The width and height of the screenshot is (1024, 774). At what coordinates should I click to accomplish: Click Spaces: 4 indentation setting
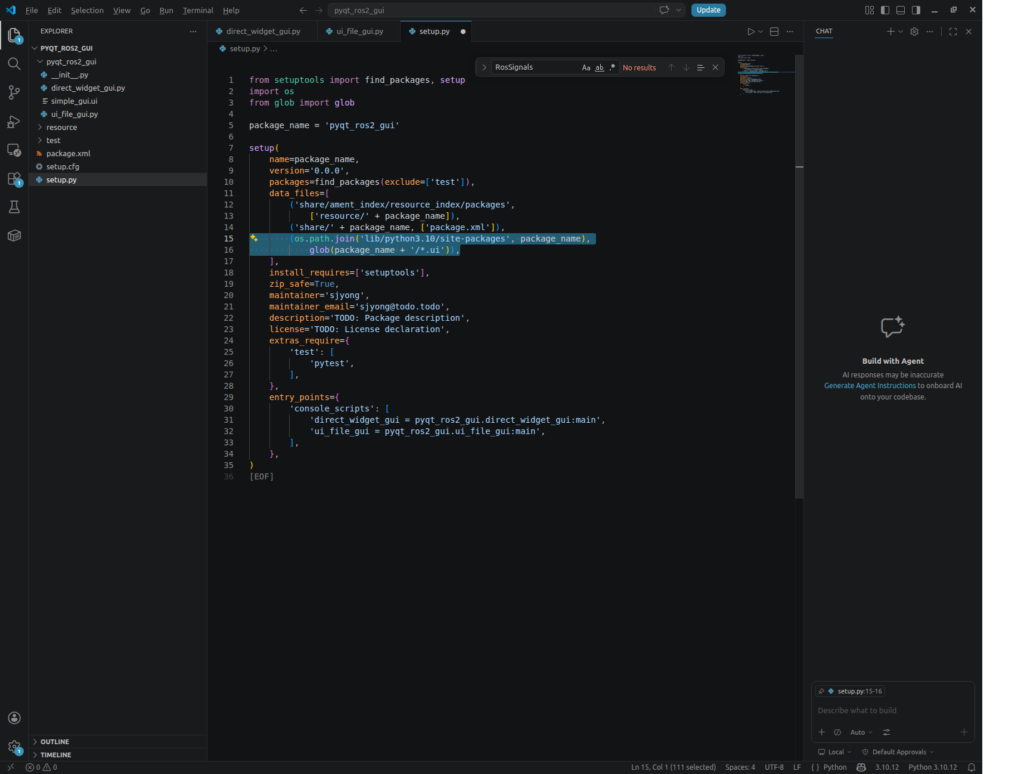click(740, 767)
